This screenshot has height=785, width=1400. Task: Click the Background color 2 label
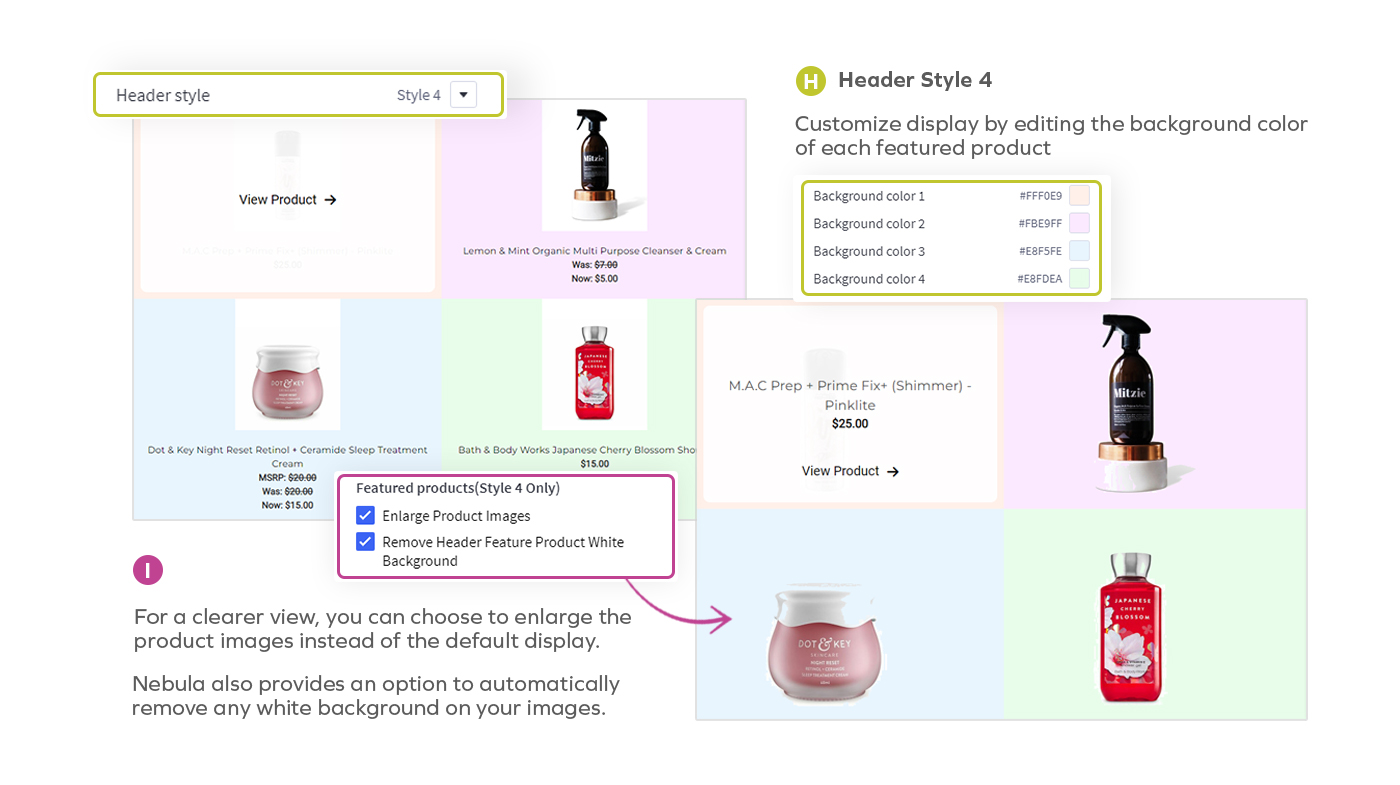point(869,224)
